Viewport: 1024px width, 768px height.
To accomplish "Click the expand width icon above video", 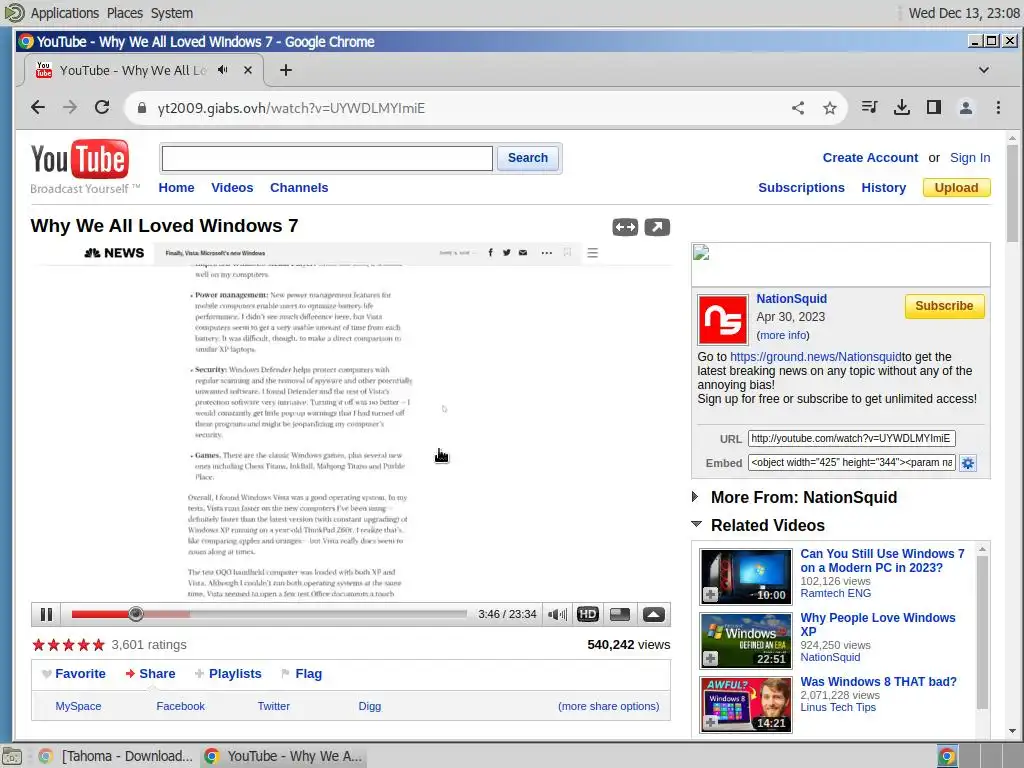I will (625, 227).
